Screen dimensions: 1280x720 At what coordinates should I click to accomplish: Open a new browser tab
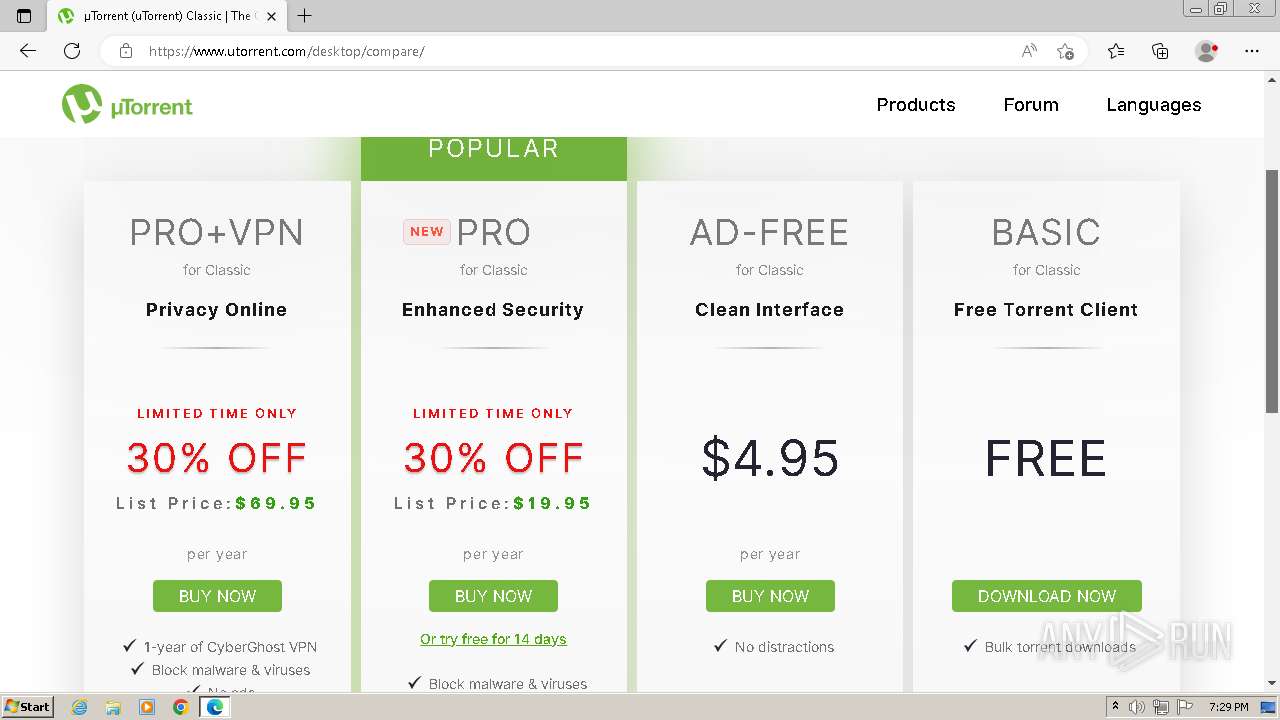pos(305,16)
